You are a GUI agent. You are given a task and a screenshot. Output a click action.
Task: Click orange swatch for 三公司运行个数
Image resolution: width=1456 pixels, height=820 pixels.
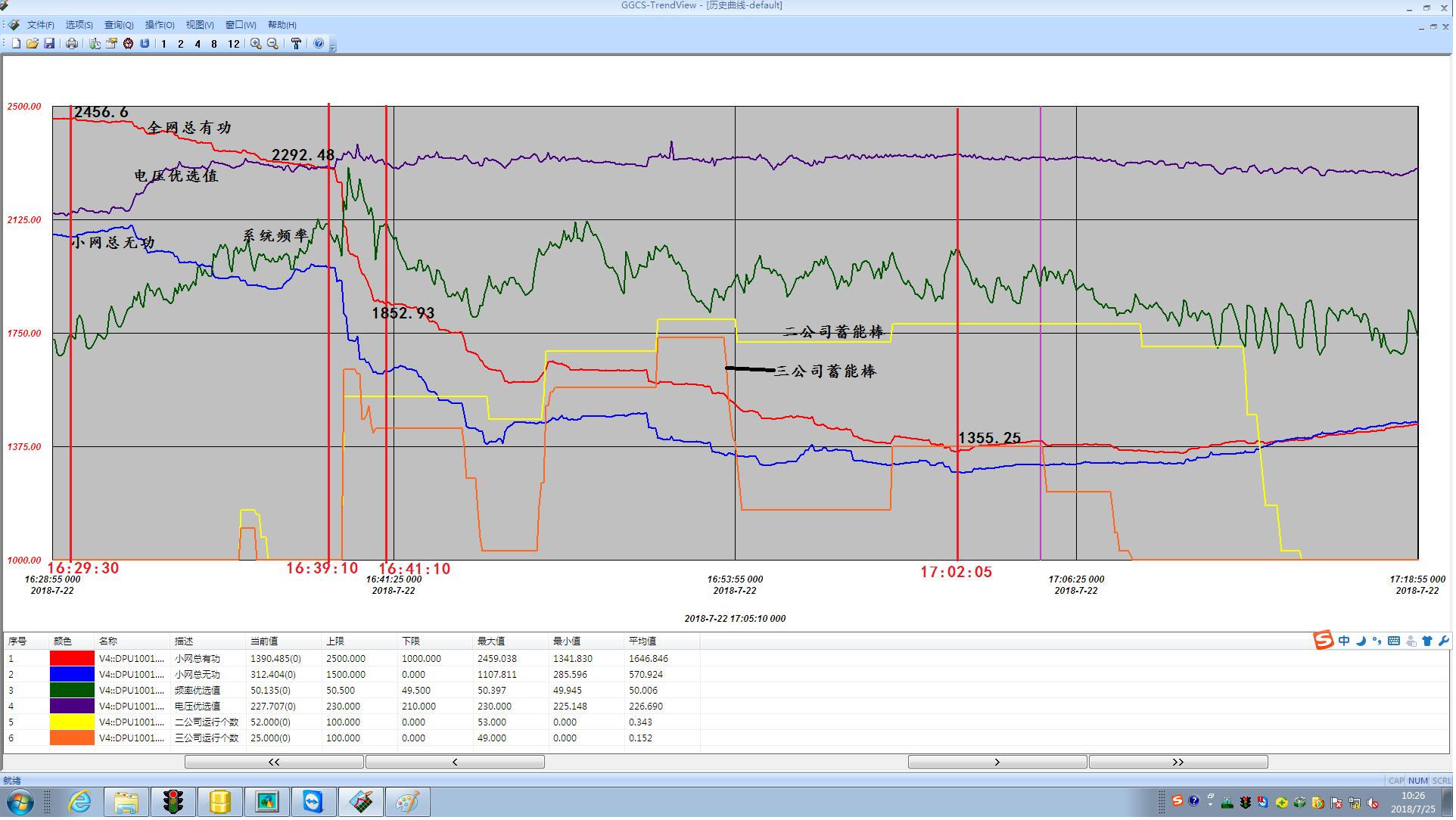tap(72, 738)
